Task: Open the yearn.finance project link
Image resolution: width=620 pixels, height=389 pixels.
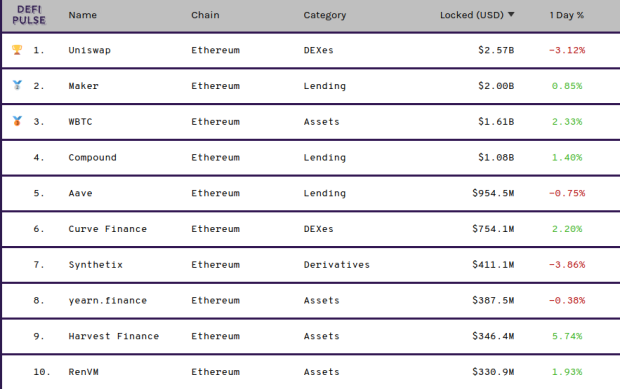Action: pos(108,300)
